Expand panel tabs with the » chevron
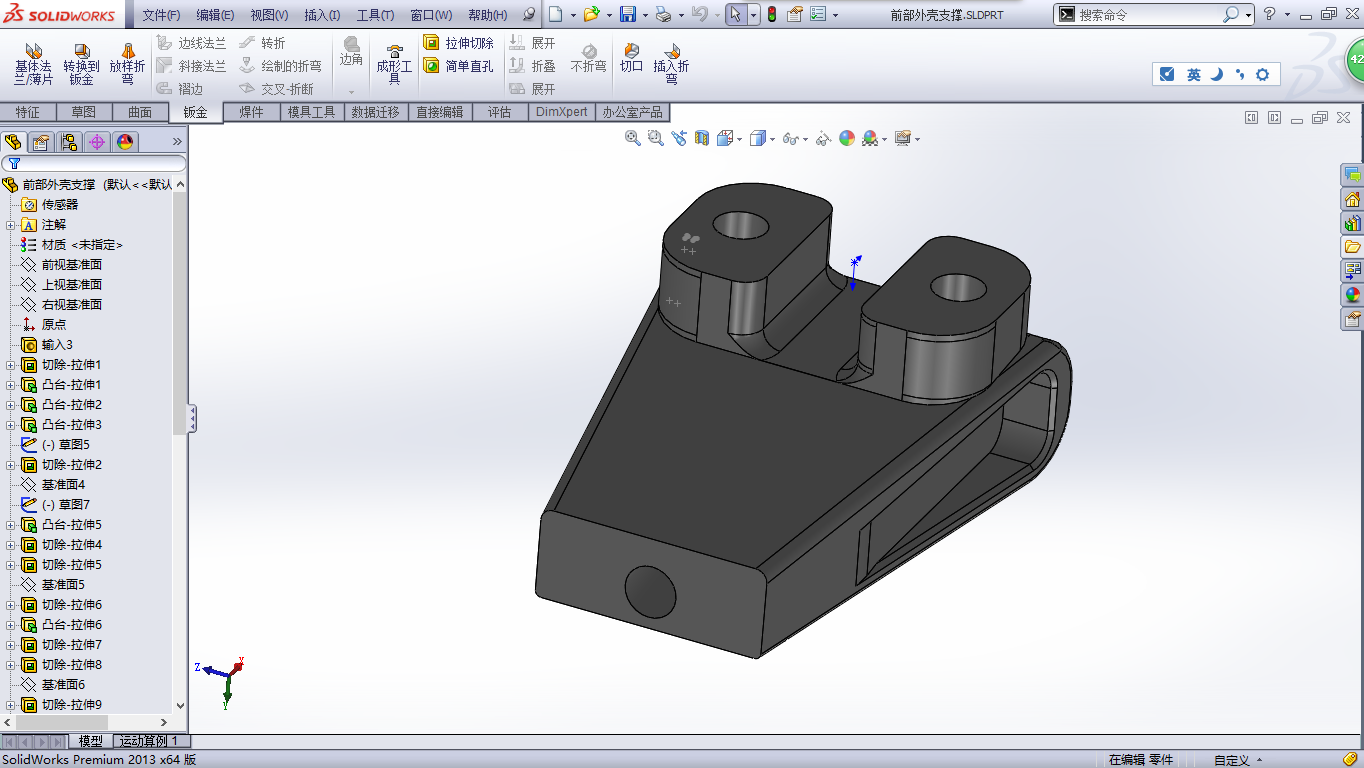 tap(177, 142)
